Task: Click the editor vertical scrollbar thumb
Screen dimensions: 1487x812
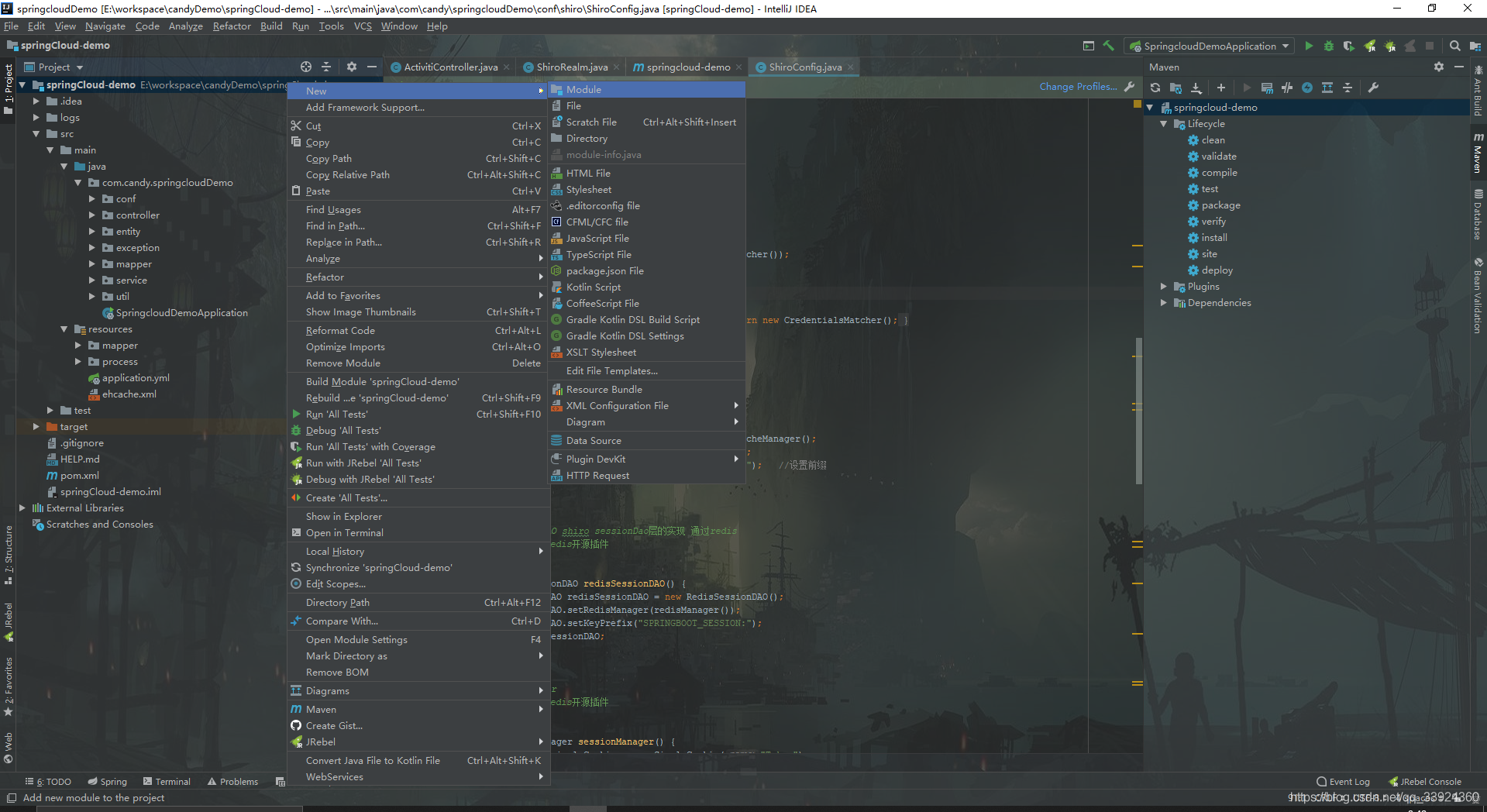Action: (1138, 411)
